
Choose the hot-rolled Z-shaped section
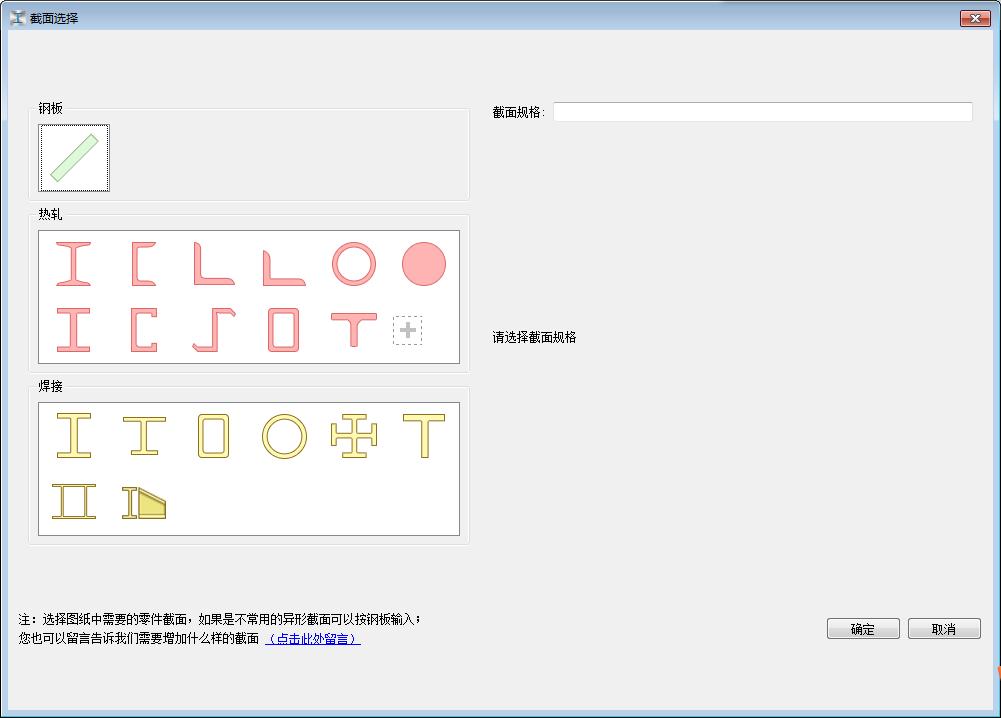pos(214,330)
